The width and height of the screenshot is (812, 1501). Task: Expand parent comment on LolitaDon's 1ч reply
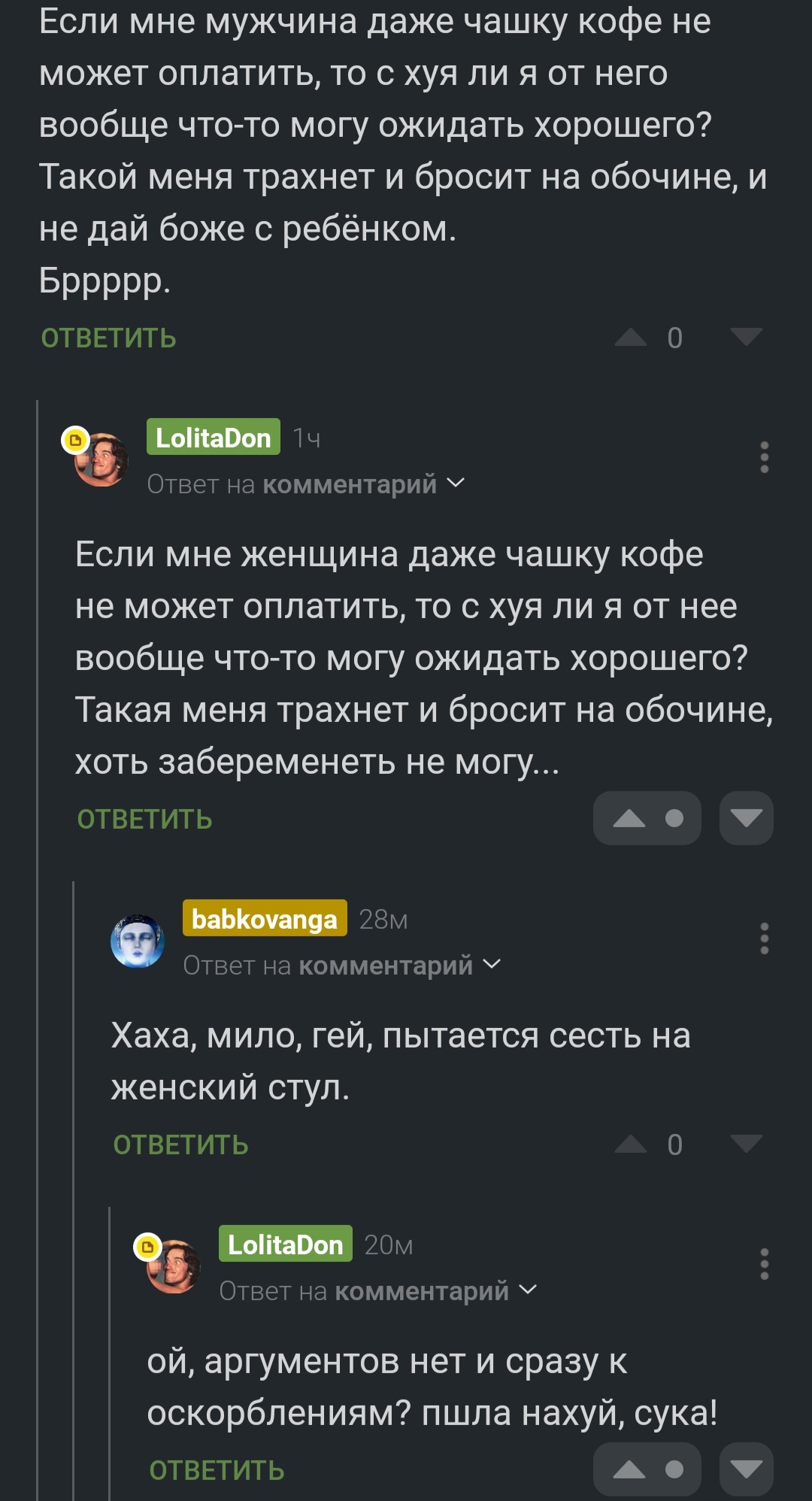click(306, 484)
